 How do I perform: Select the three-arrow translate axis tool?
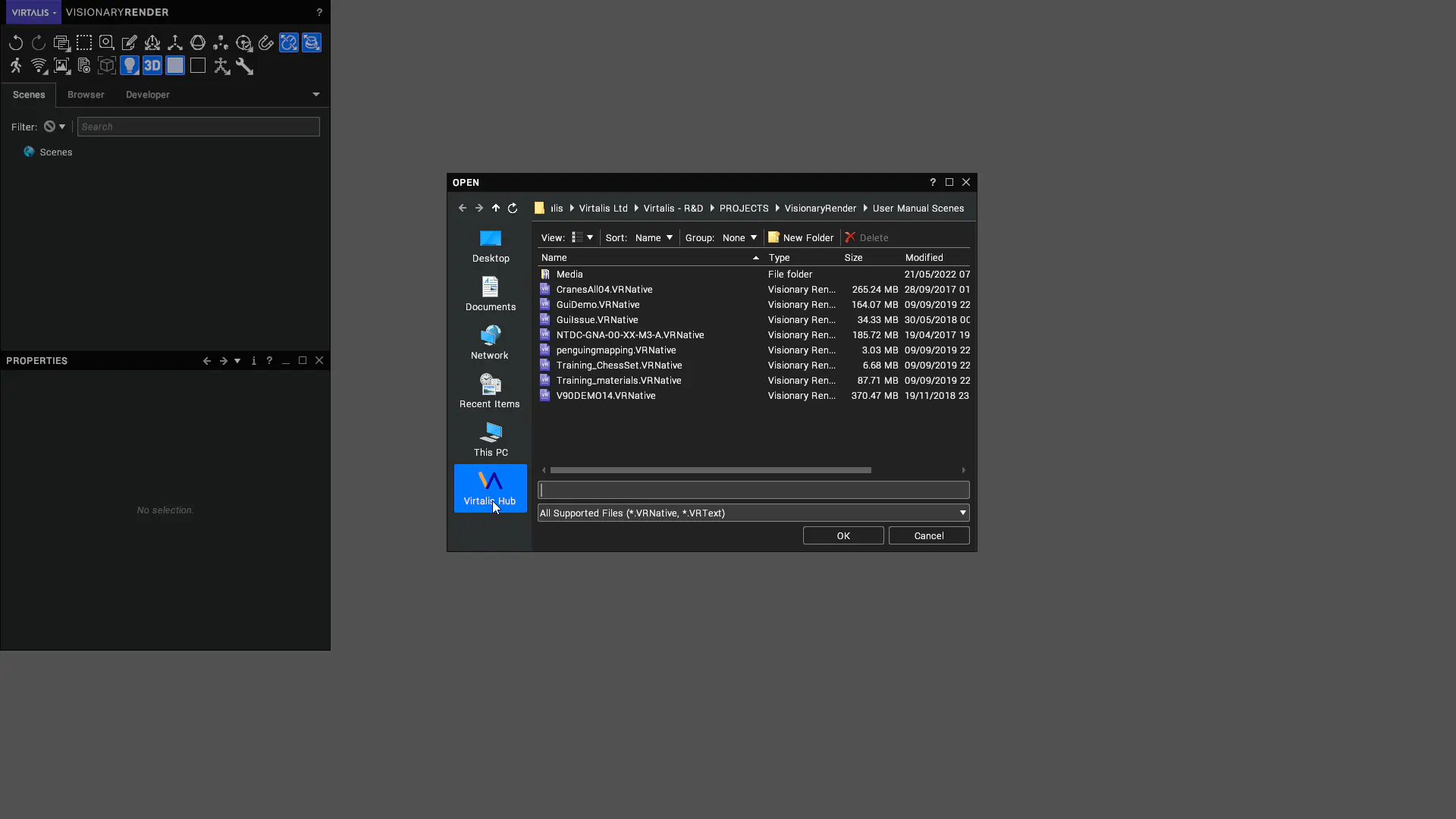click(175, 43)
